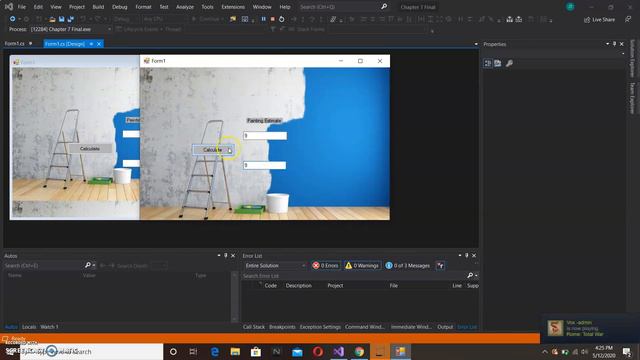Open the Process dropdown showing Chapter 7 Final.exe
The height and width of the screenshot is (360, 640).
71,29
